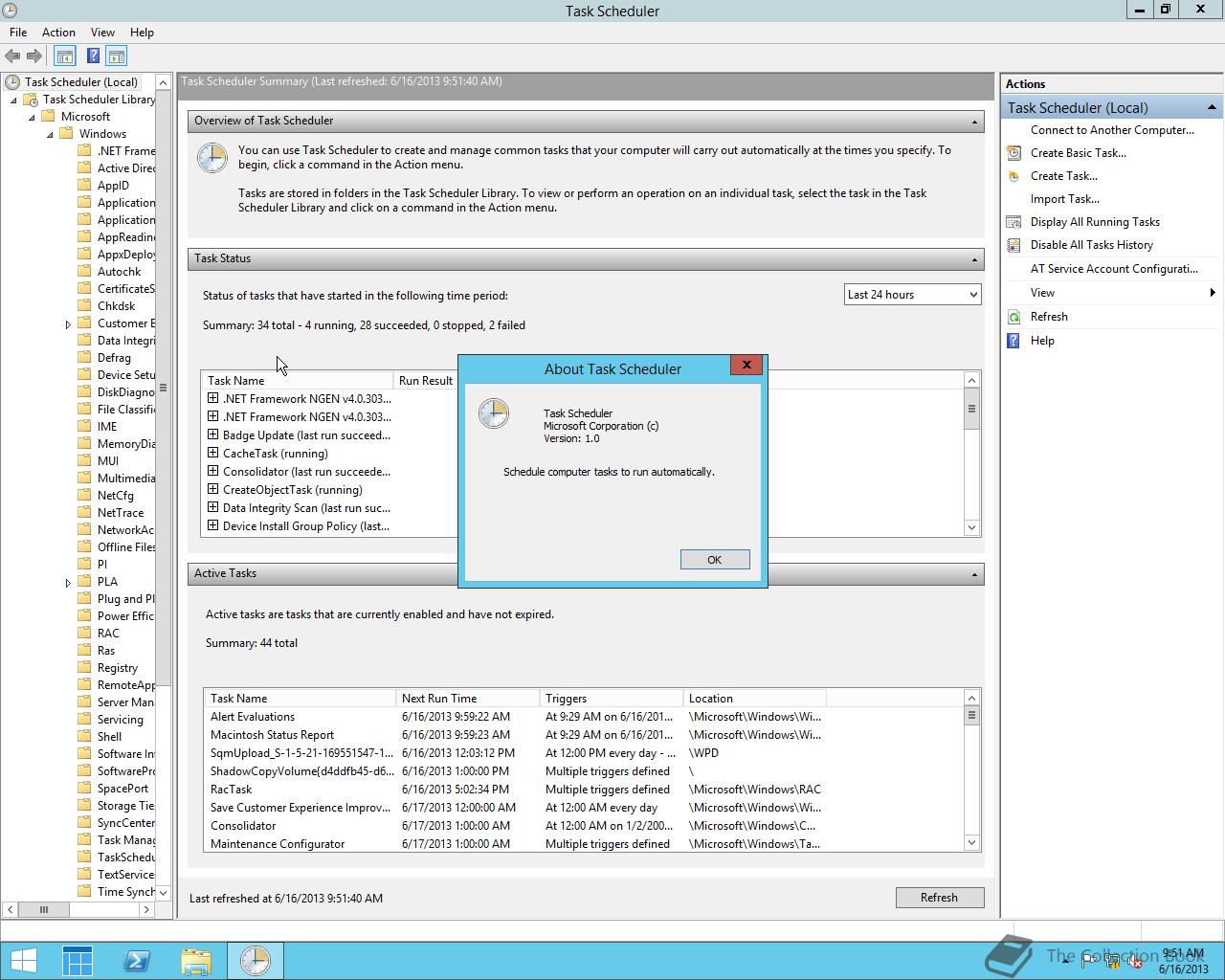1225x980 pixels.
Task: Collapse the Task Scheduler (Local) actions group
Action: pos(1212,107)
